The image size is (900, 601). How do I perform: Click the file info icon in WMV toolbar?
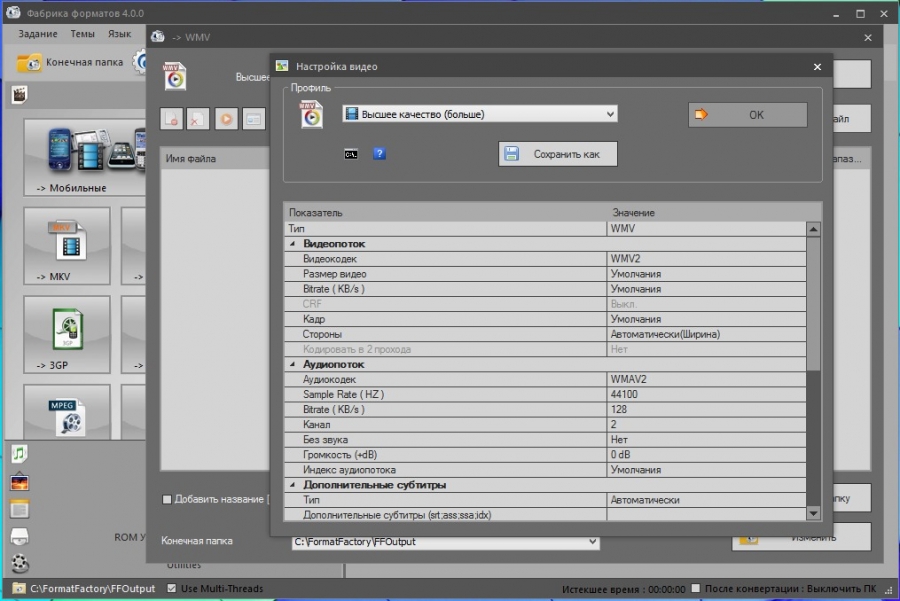click(x=254, y=119)
